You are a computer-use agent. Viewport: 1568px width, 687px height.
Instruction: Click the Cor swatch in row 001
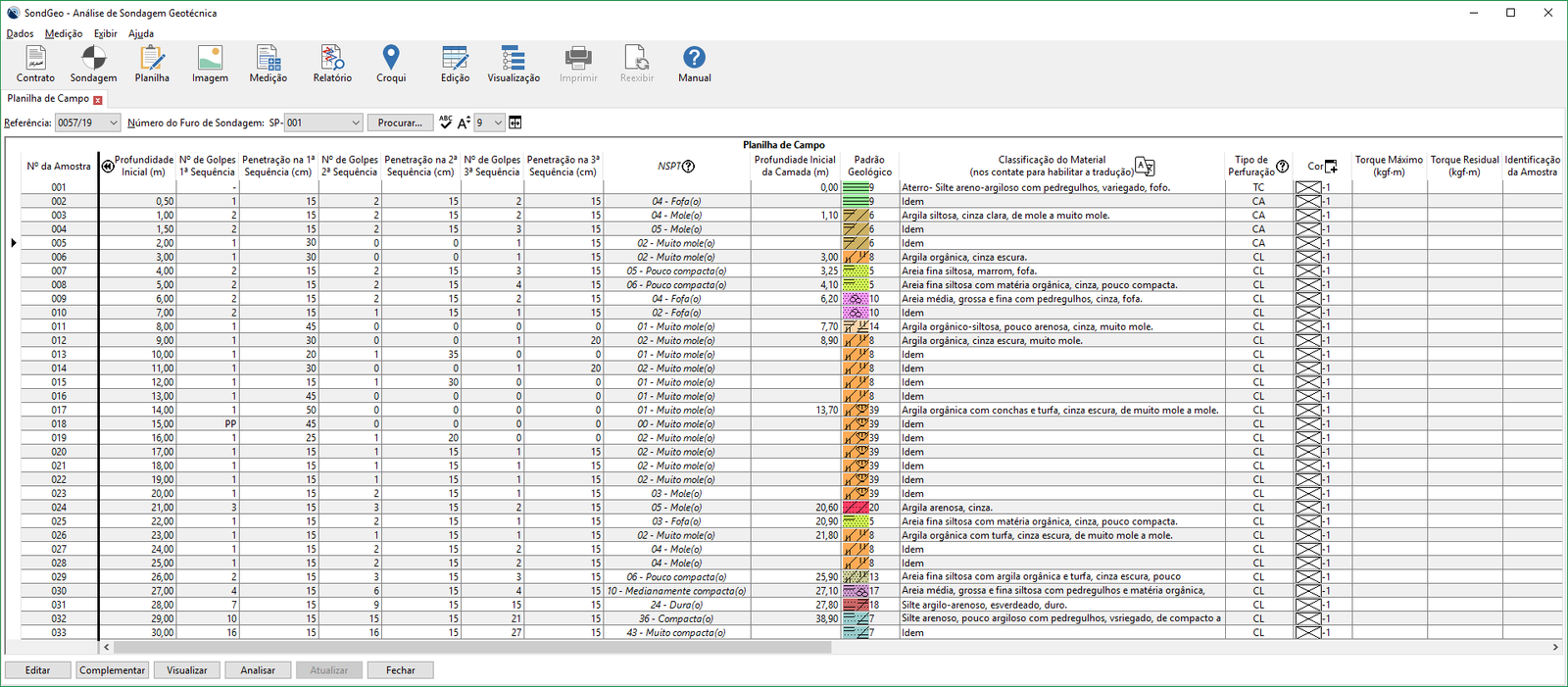coord(1308,187)
